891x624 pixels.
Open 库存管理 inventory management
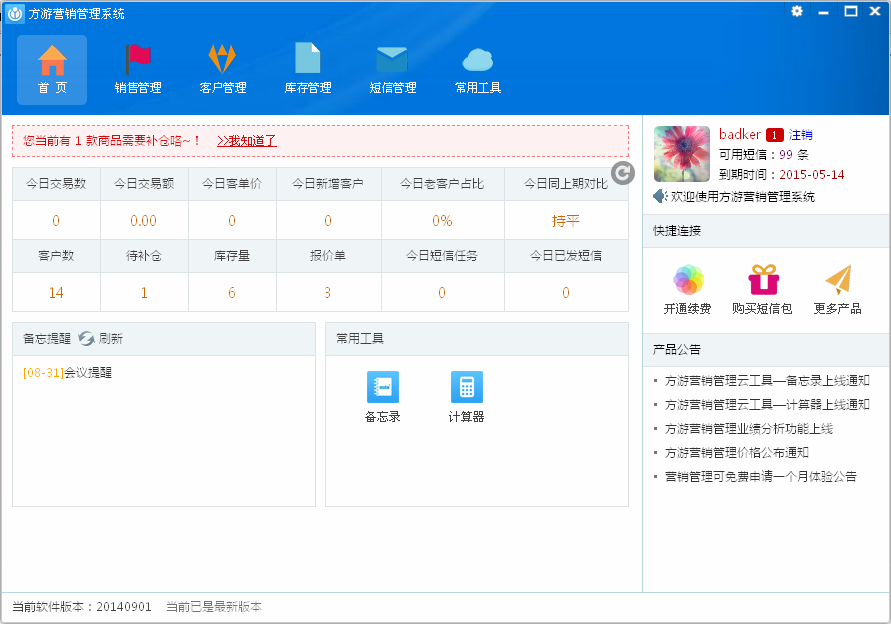click(x=308, y=70)
